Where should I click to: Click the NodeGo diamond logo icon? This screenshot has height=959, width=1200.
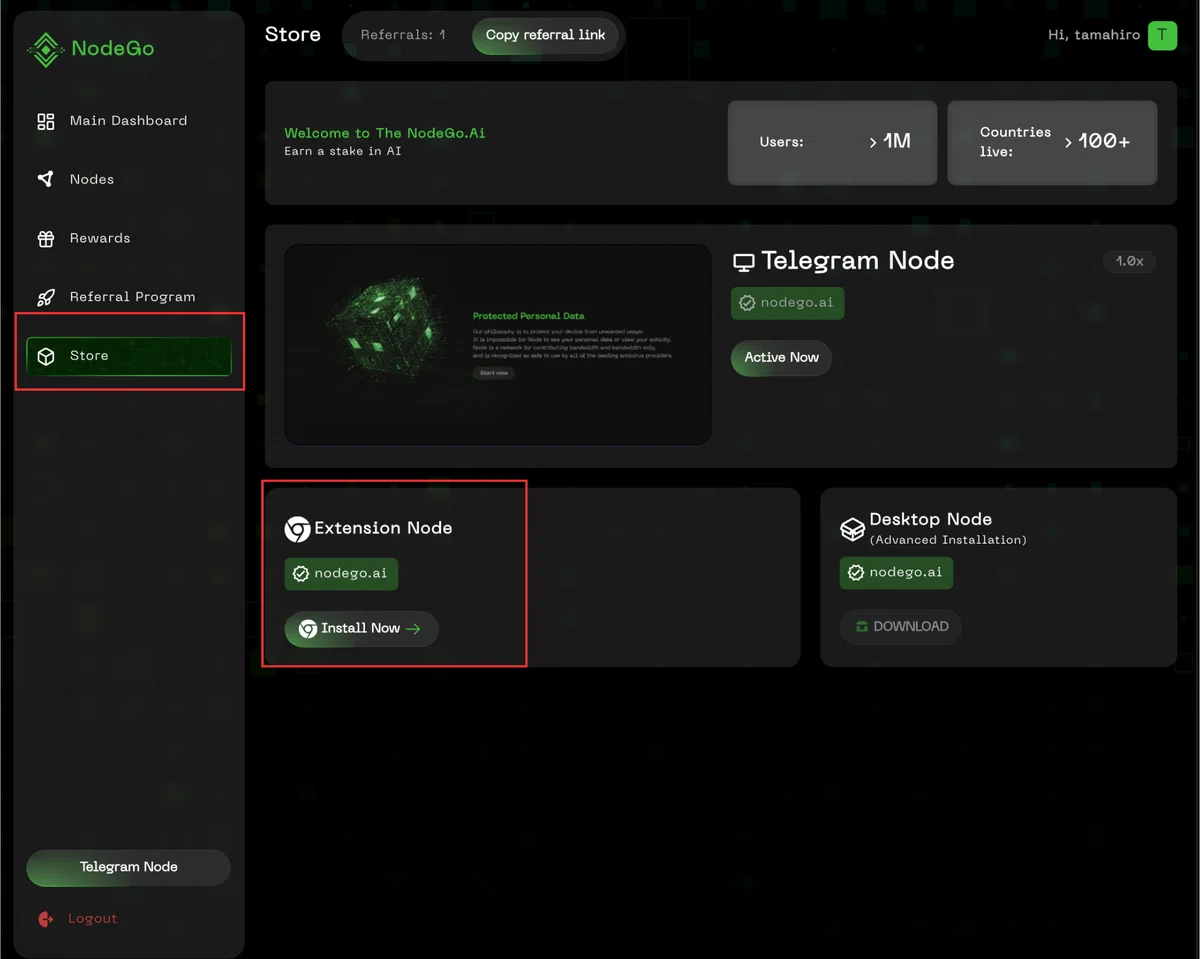(x=45, y=48)
